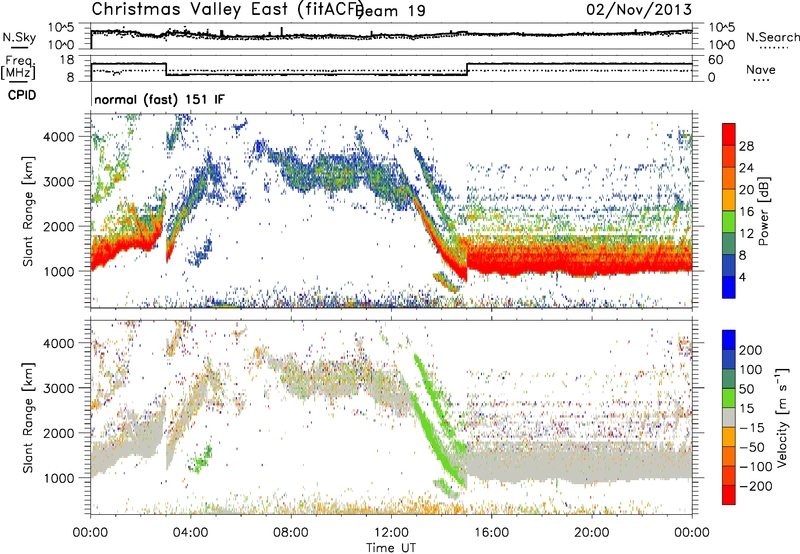Click the '3000' tick on power panel axis

pos(59,182)
